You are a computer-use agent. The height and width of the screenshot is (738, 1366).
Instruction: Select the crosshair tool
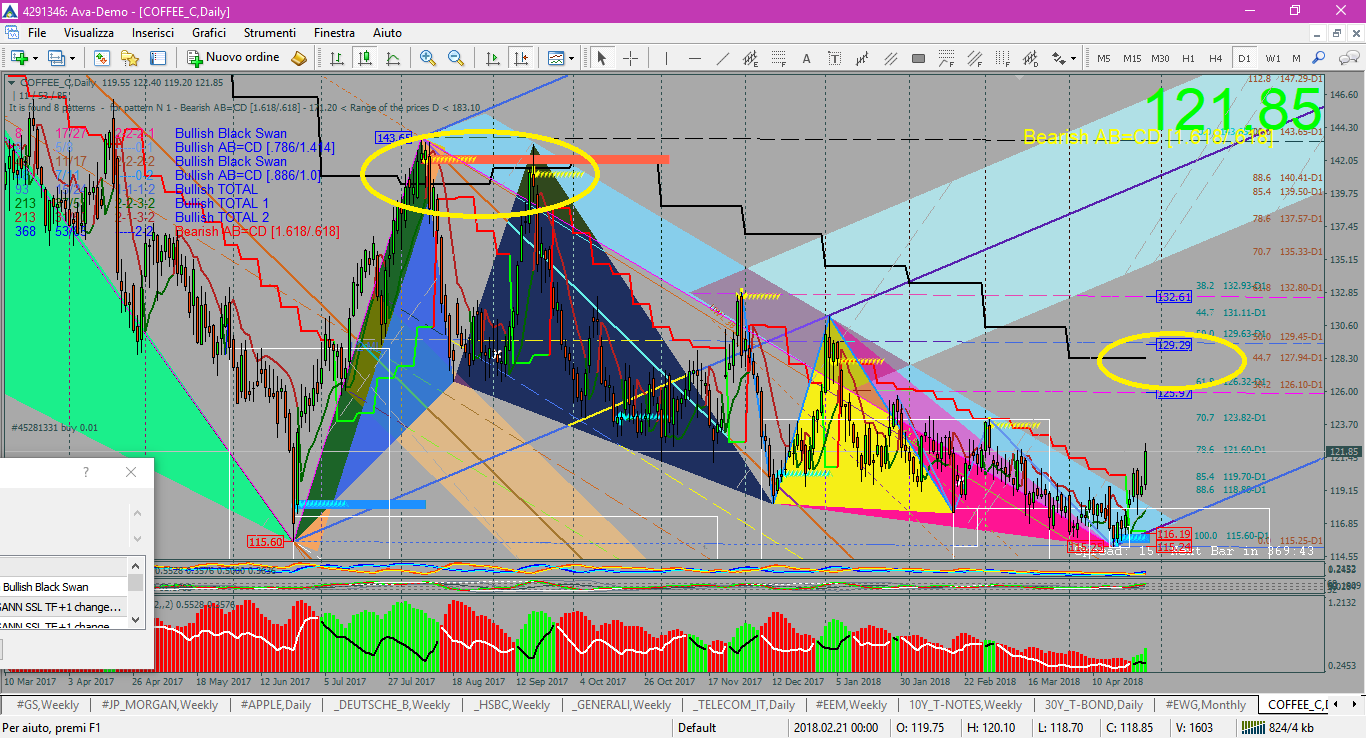tap(630, 58)
